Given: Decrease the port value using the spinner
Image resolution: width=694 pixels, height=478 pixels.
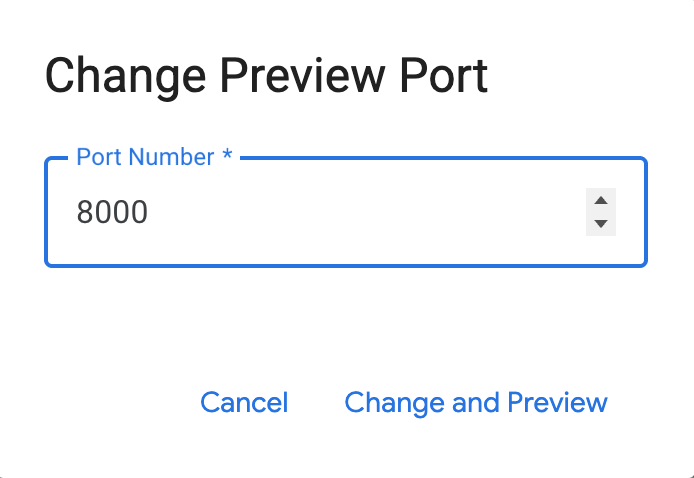Looking at the screenshot, I should (x=600, y=223).
